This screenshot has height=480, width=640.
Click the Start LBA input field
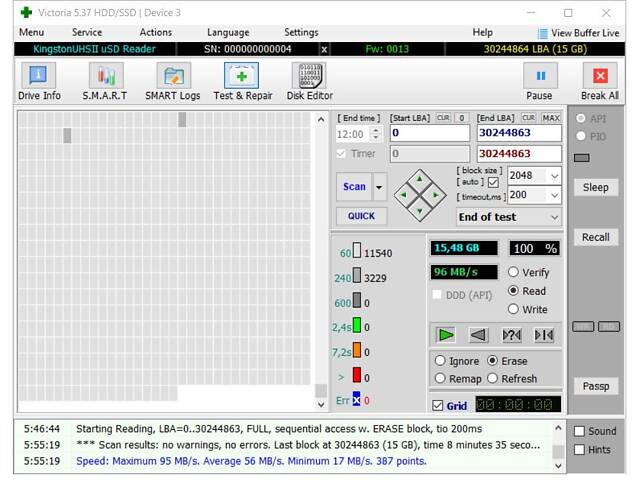[x=430, y=133]
